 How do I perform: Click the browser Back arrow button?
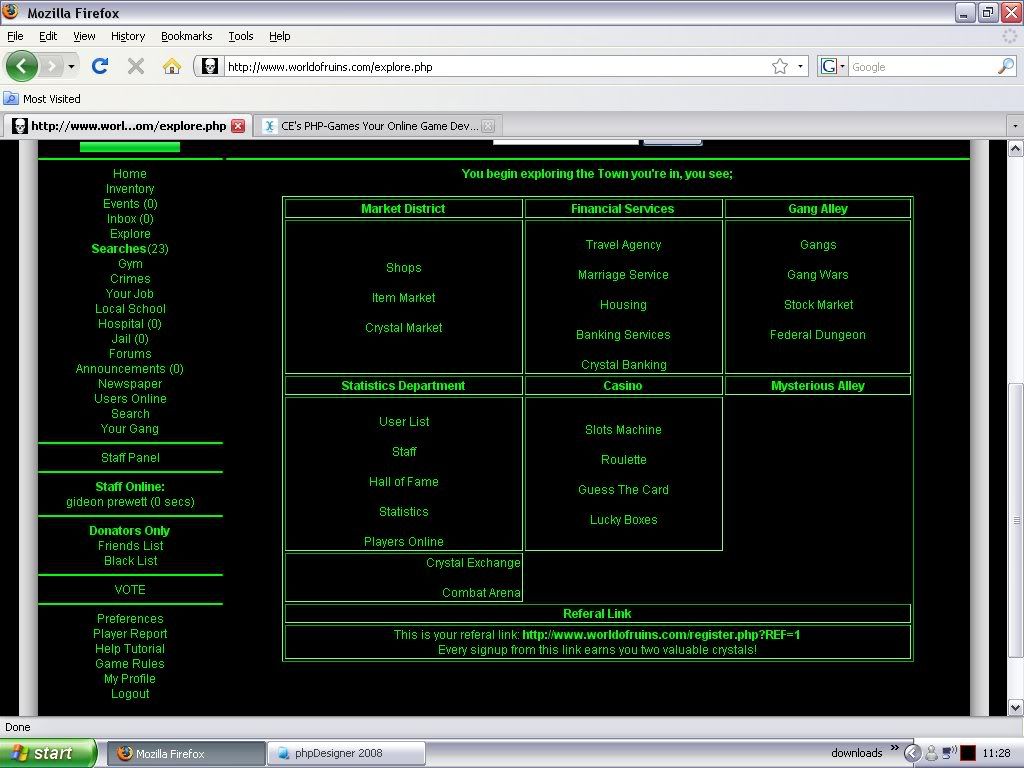[22, 66]
